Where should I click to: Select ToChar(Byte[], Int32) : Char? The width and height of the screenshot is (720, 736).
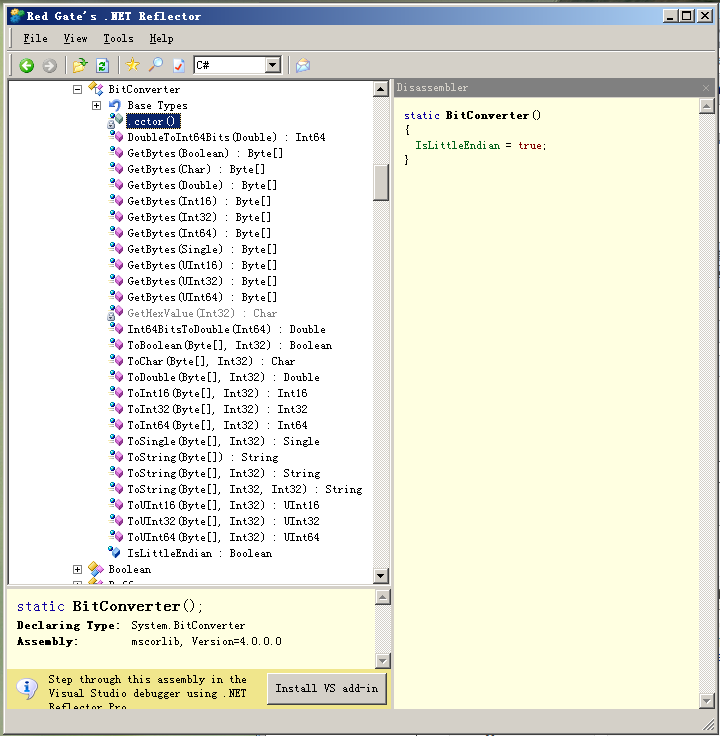coord(211,361)
